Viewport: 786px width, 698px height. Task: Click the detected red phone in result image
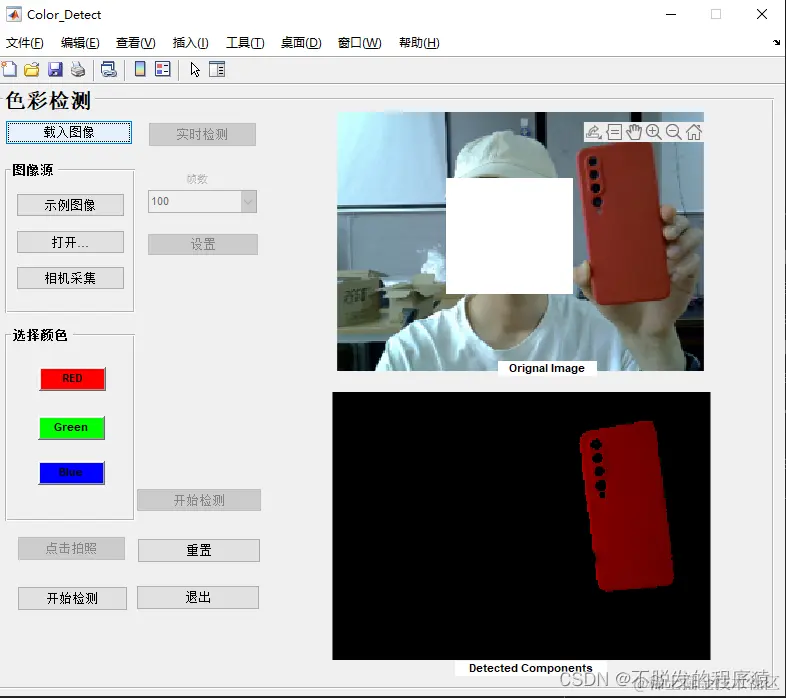[627, 506]
